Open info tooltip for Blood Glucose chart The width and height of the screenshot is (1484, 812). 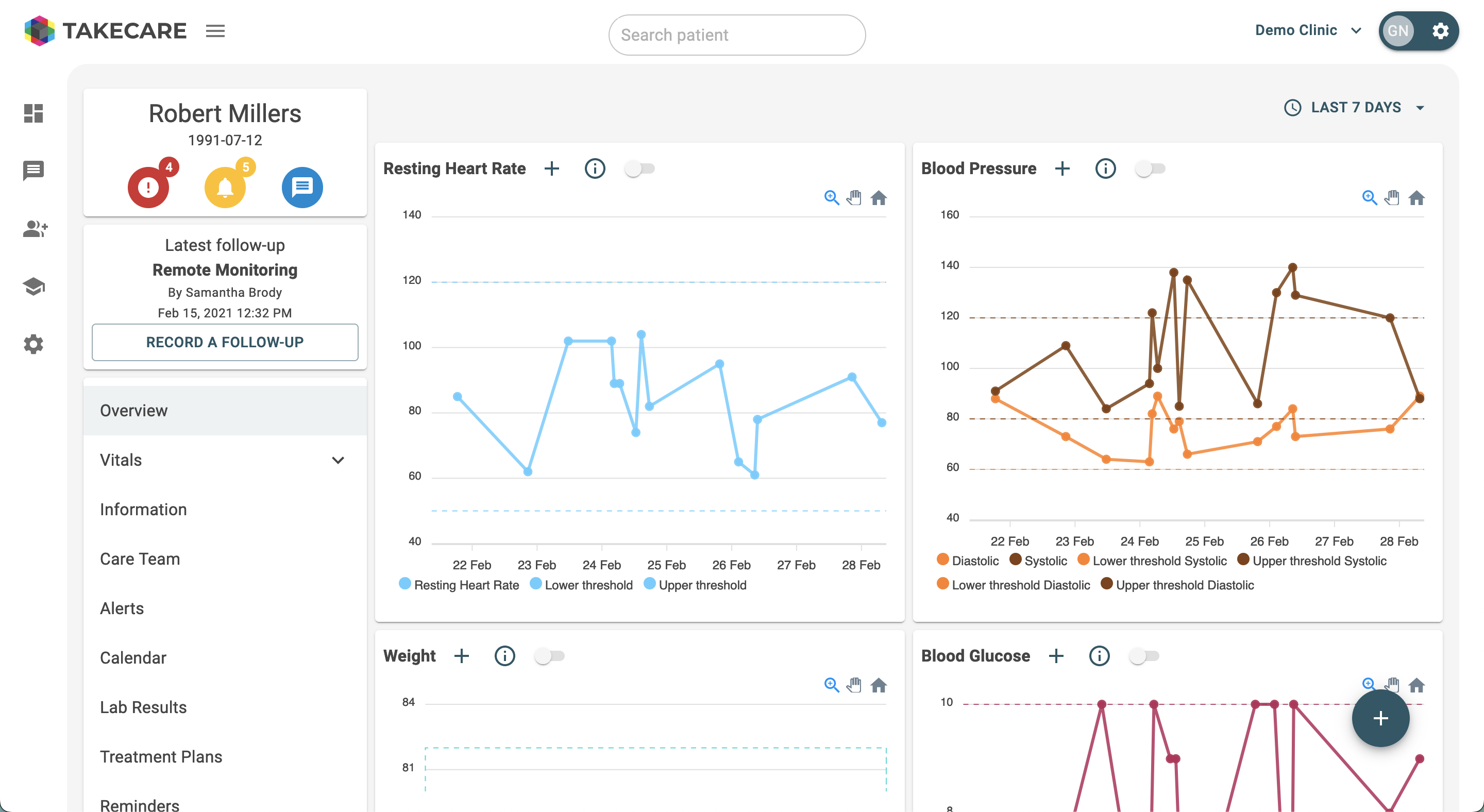pos(1098,656)
